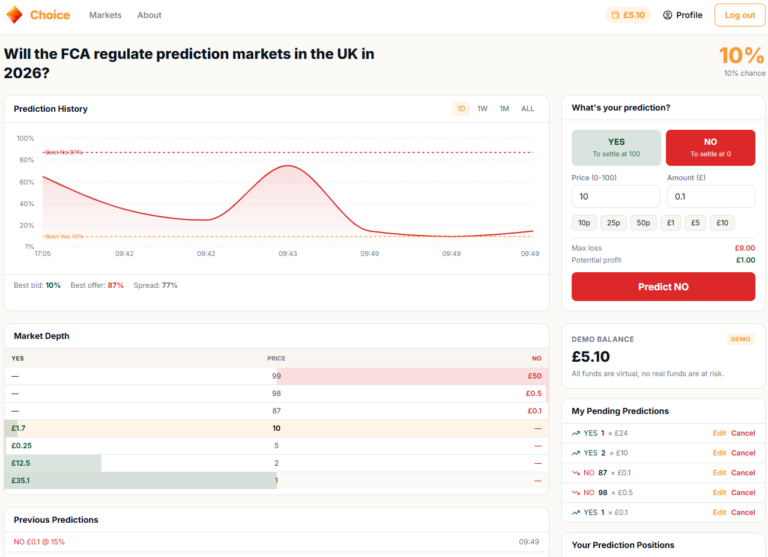Choose the £5 quick amount
Viewport: 768px width, 557px height.
(695, 223)
